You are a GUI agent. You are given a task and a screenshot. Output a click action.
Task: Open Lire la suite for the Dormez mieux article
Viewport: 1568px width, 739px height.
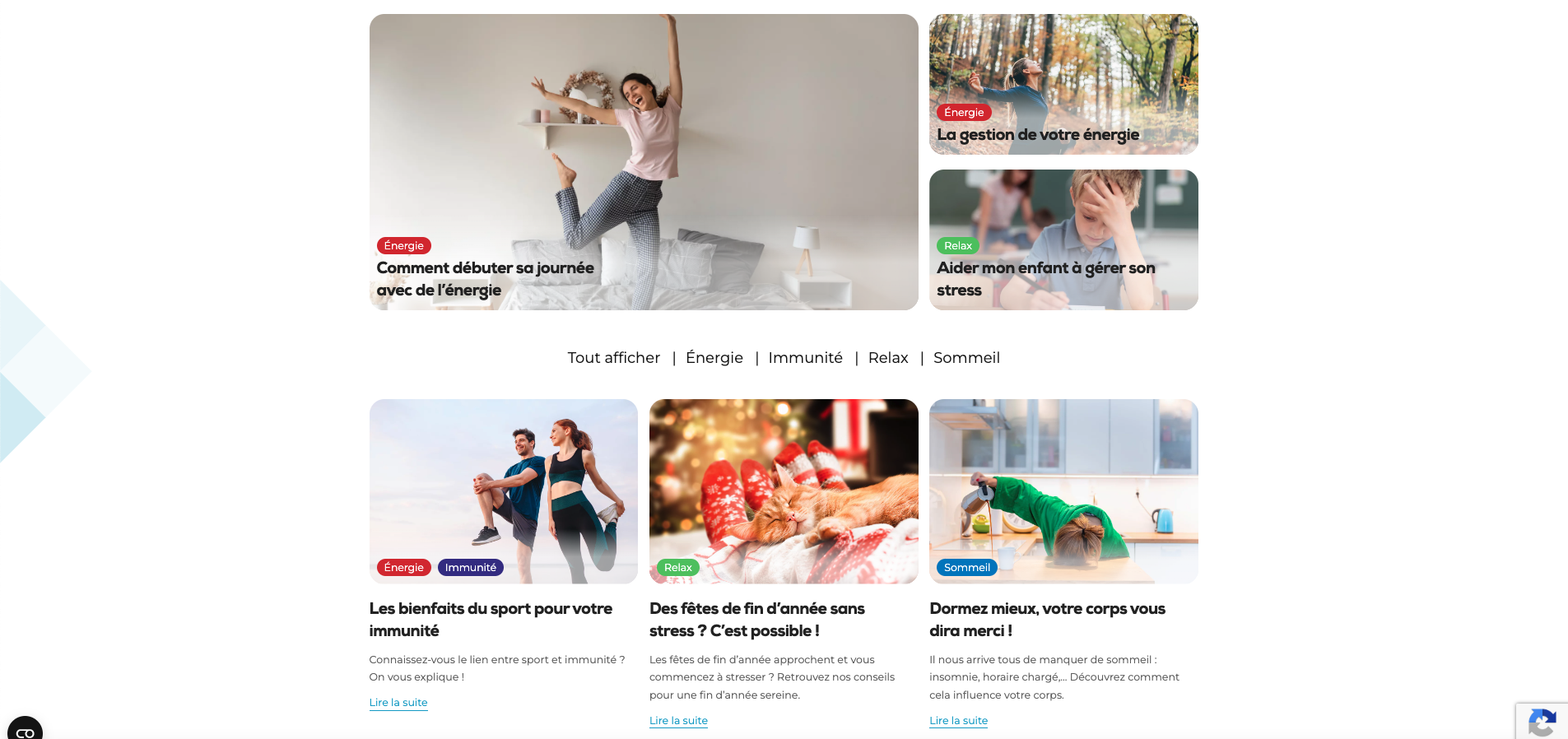click(958, 721)
